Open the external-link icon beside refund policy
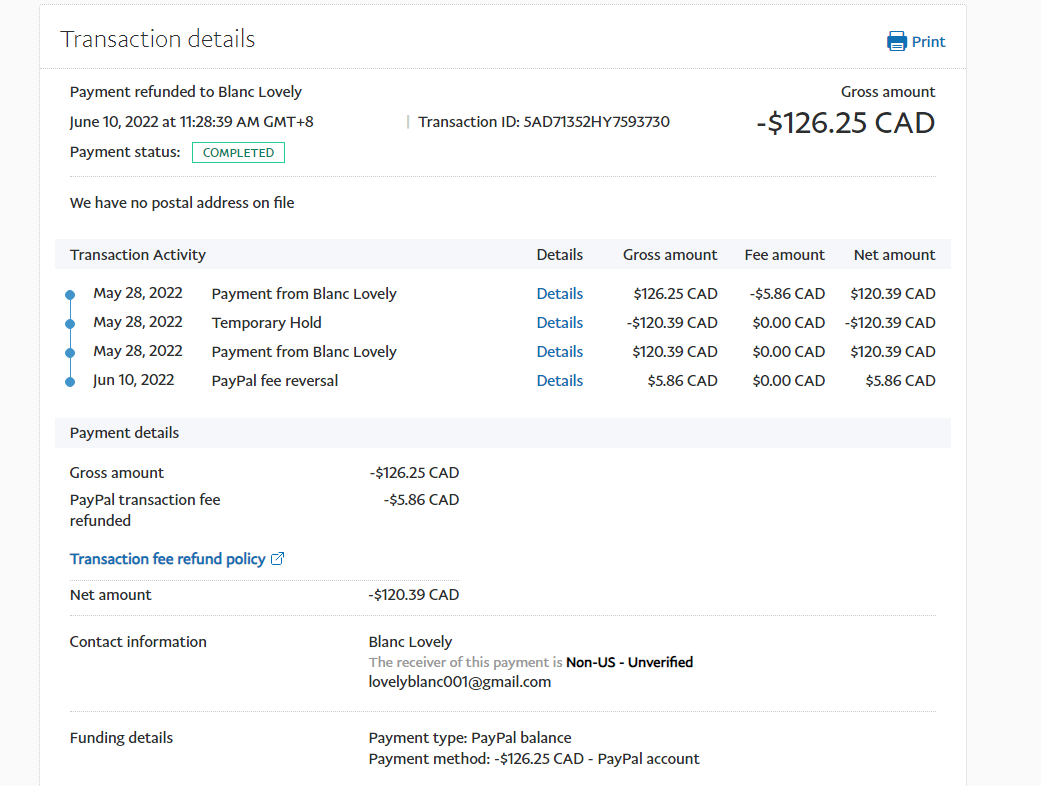The image size is (1041, 786). pyautogui.click(x=278, y=559)
